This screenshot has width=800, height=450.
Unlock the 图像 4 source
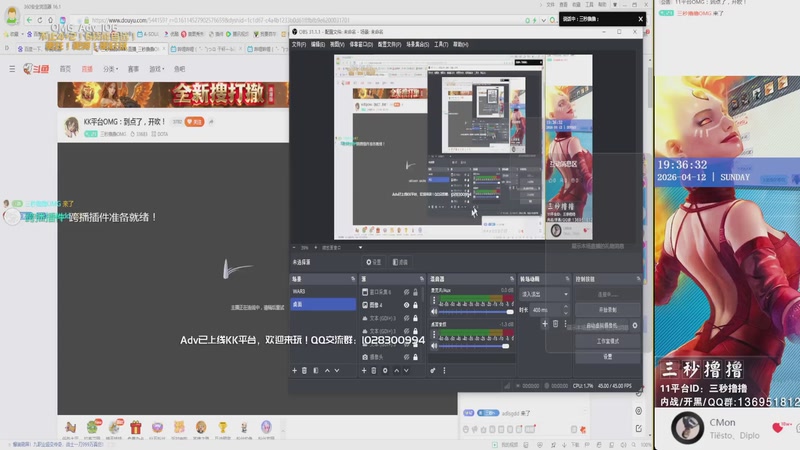point(415,305)
